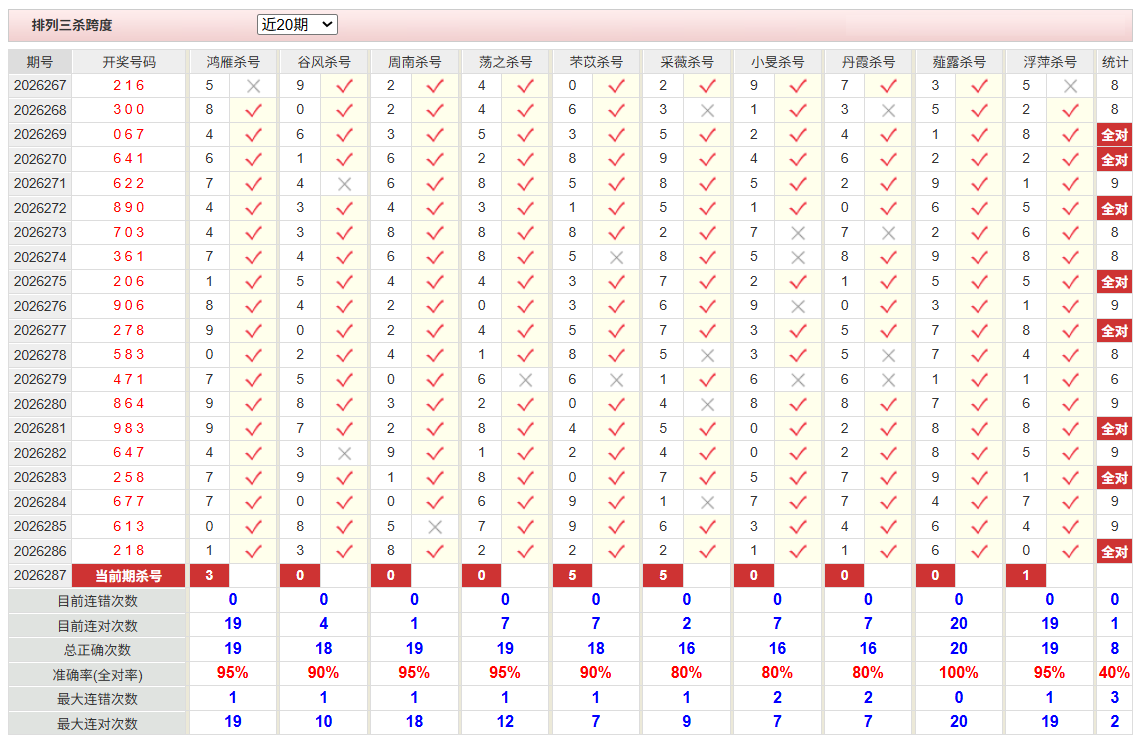Image resolution: width=1140 pixels, height=744 pixels.
Task: Click the X mark for 谷风杀号 in row 2026271
Action: pyautogui.click(x=345, y=184)
